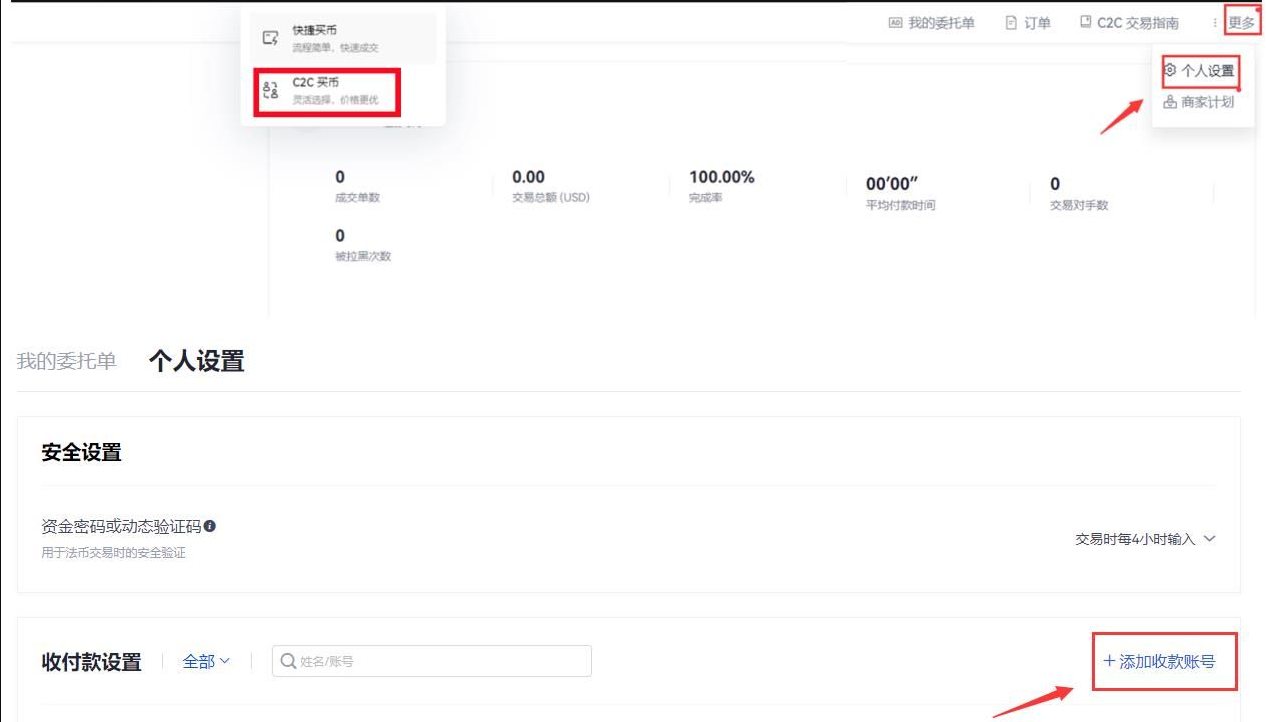
Task: Expand the 全部 payment filter dropdown
Action: (206, 661)
